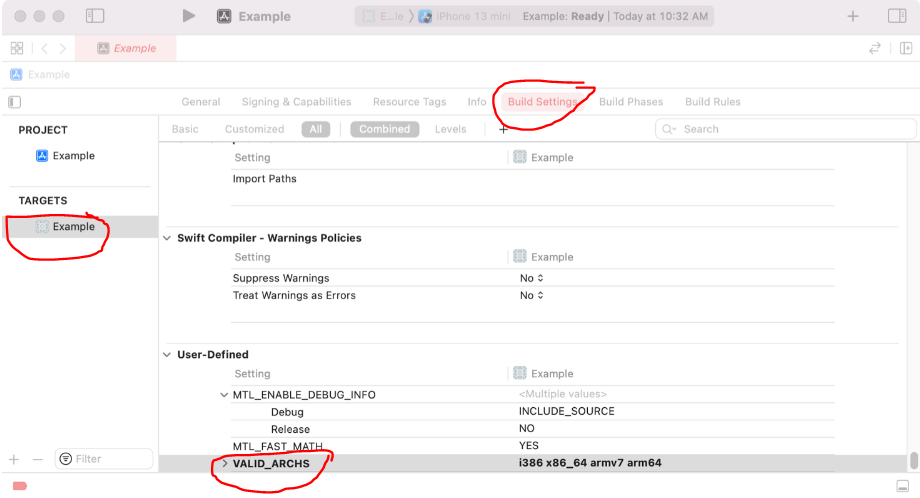Show Basic build settings
920x498 pixels.
185,129
